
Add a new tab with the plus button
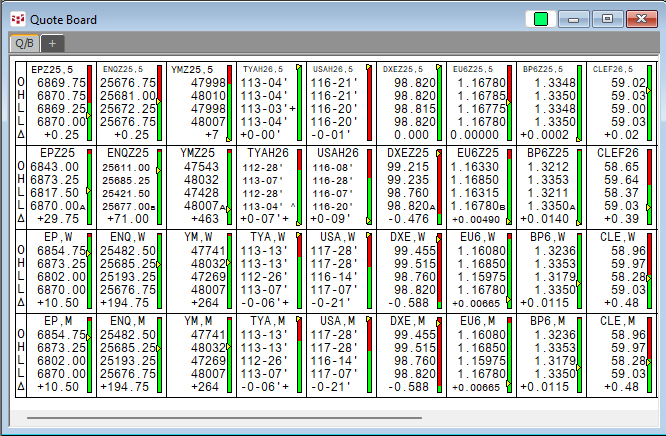[52, 43]
